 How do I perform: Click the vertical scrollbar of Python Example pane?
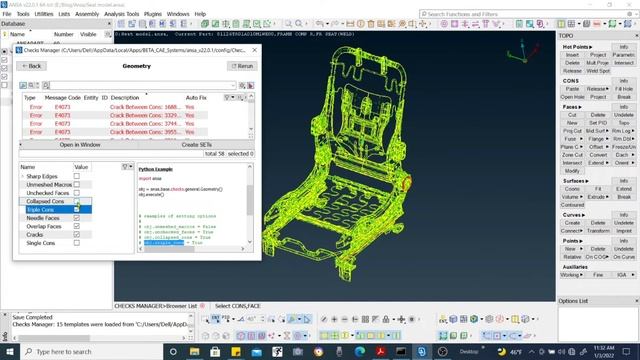(250, 200)
